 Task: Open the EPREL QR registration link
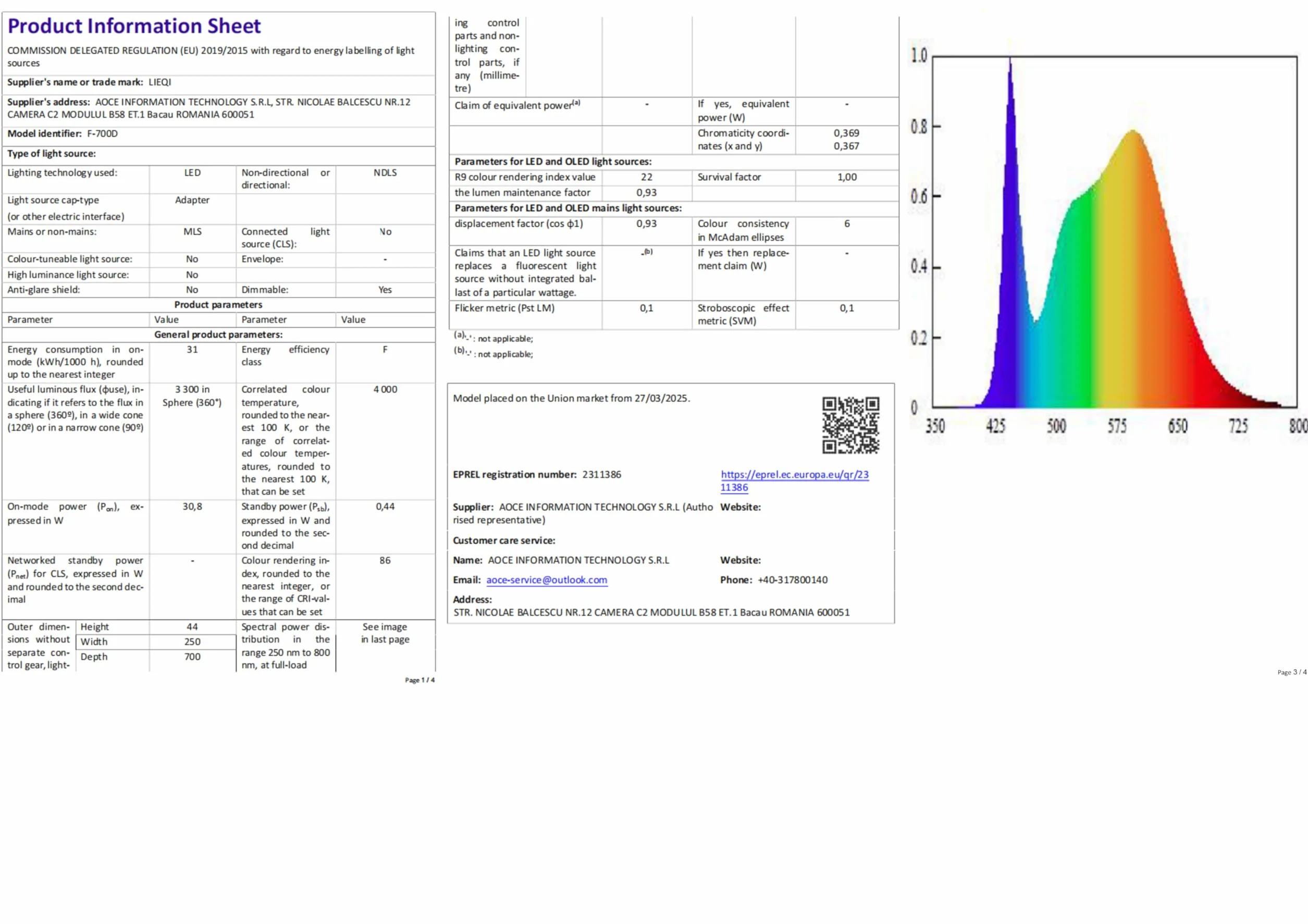(794, 480)
